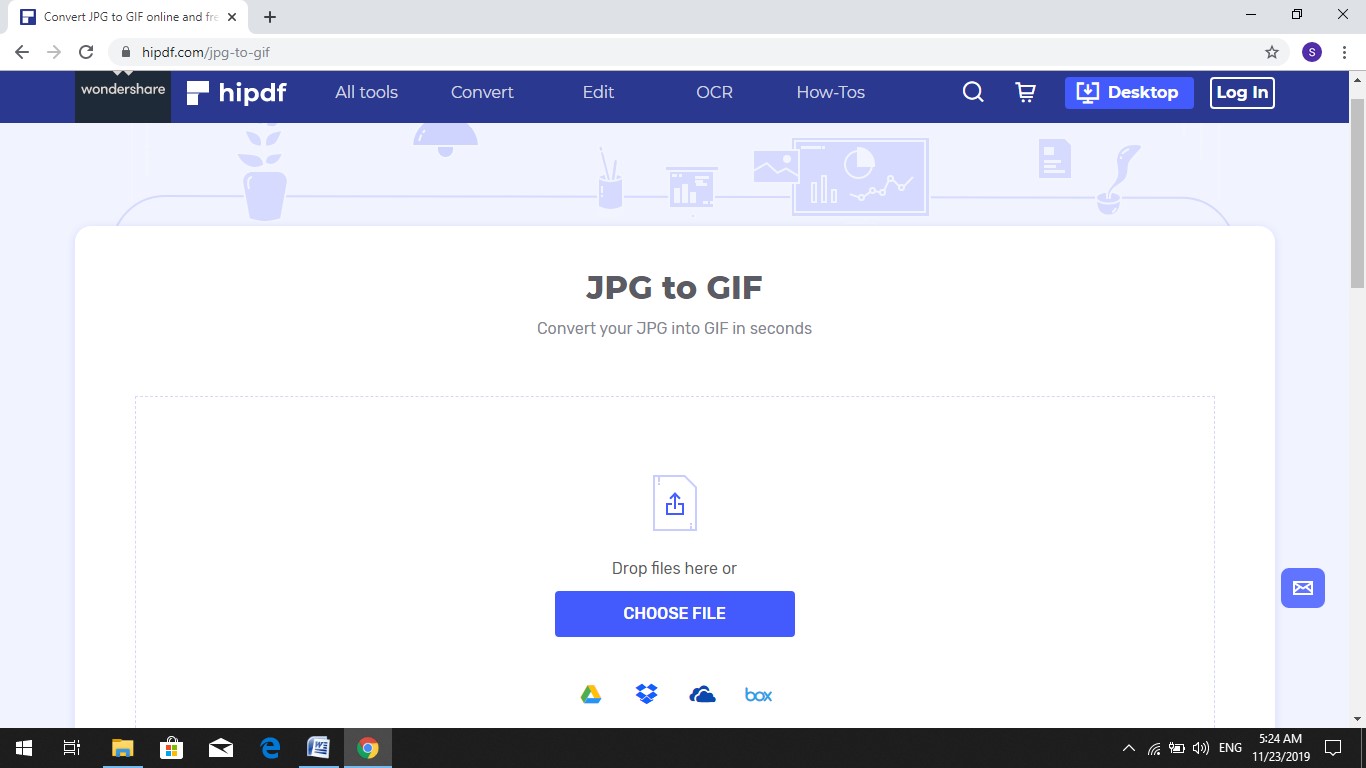Click the OneDrive cloud icon
The height and width of the screenshot is (768, 1366).
[703, 694]
